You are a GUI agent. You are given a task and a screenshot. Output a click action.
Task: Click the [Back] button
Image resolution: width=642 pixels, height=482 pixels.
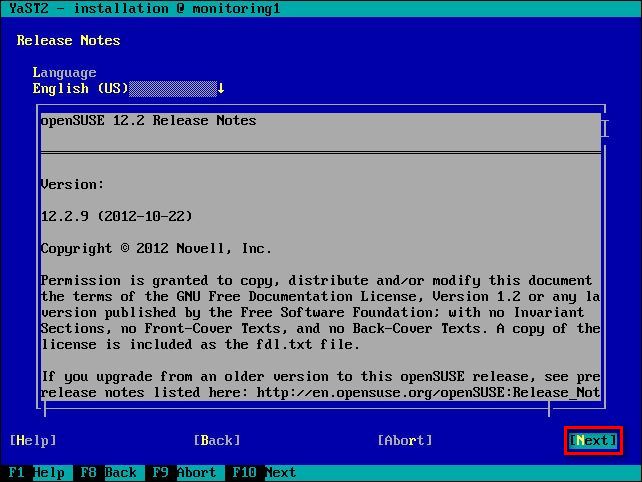(x=217, y=440)
